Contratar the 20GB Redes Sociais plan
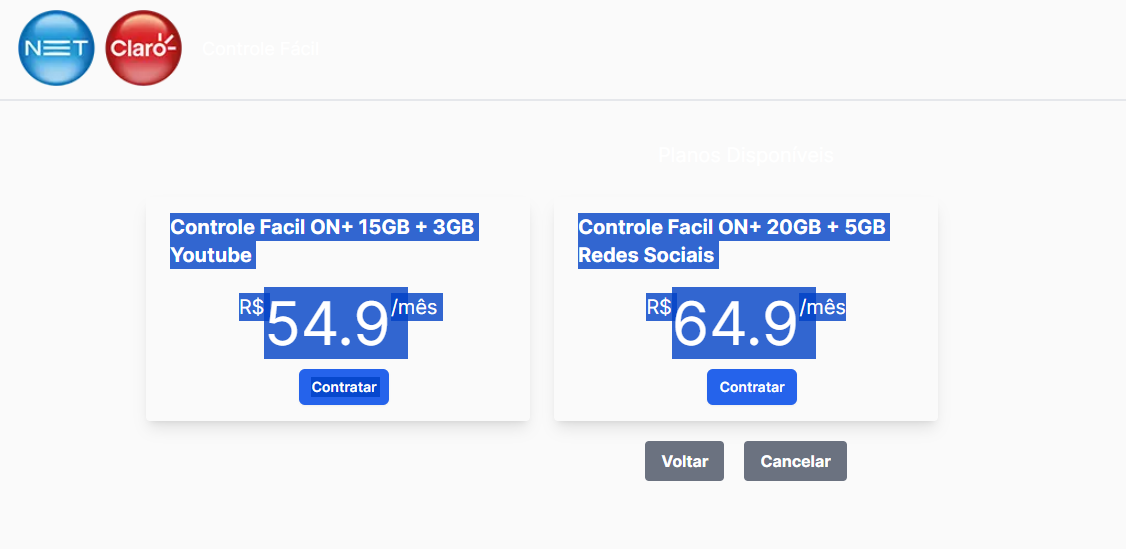Image resolution: width=1126 pixels, height=549 pixels. coord(752,387)
